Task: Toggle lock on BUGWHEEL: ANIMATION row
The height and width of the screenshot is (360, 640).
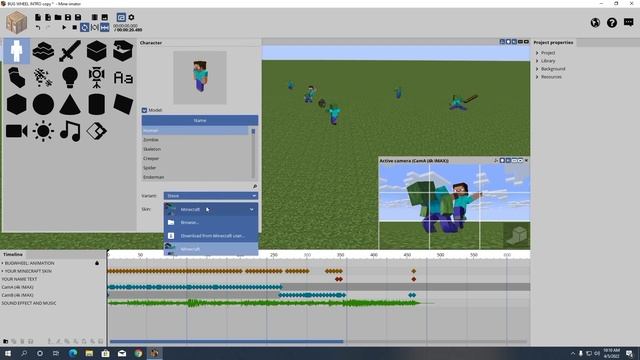Action: point(97,263)
